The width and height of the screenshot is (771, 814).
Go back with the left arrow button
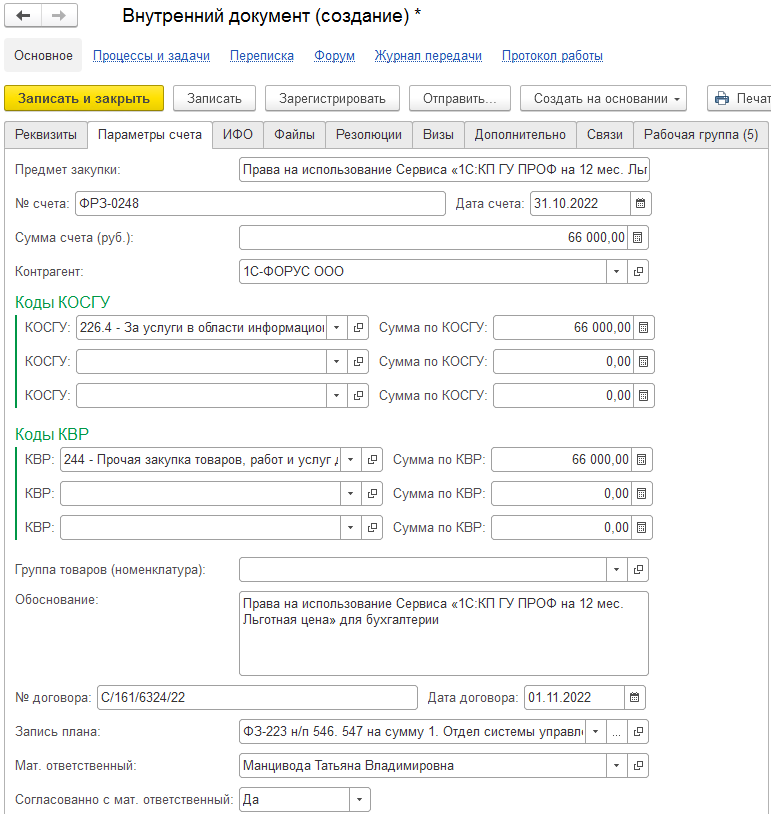pyautogui.click(x=23, y=16)
